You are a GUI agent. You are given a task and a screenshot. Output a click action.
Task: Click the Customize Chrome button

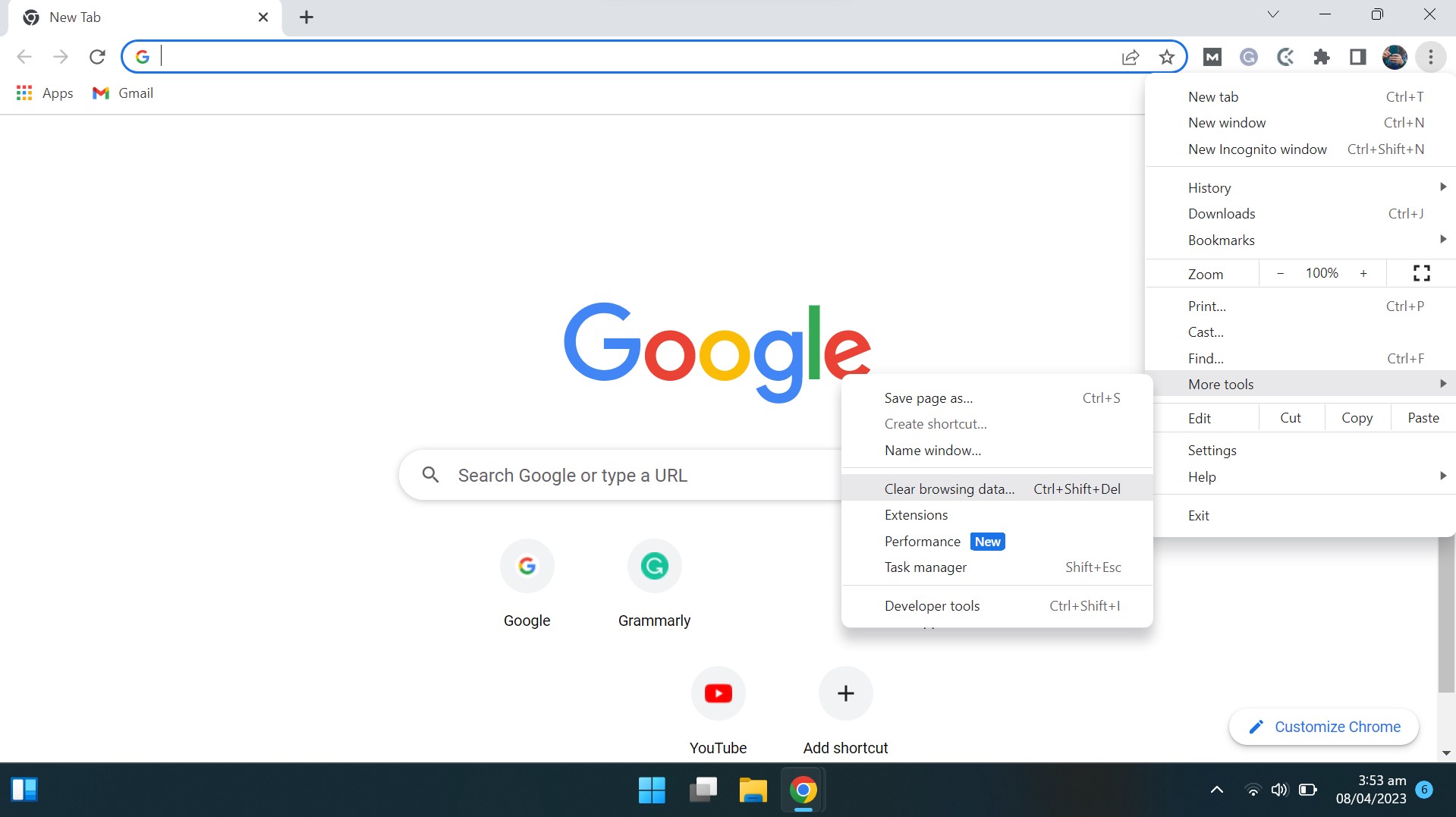coord(1324,727)
